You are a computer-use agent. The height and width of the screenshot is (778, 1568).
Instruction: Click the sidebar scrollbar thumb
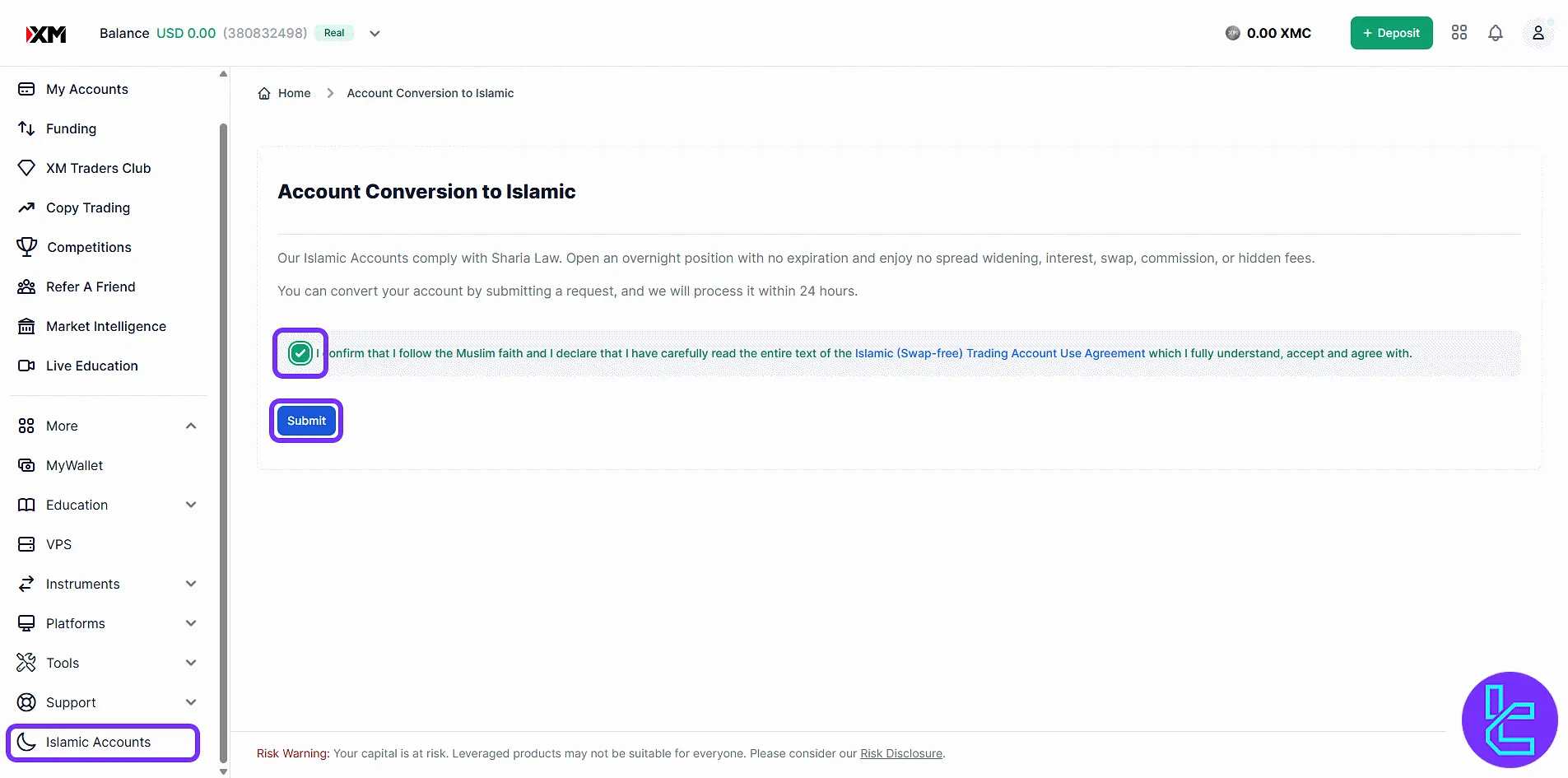pyautogui.click(x=223, y=443)
